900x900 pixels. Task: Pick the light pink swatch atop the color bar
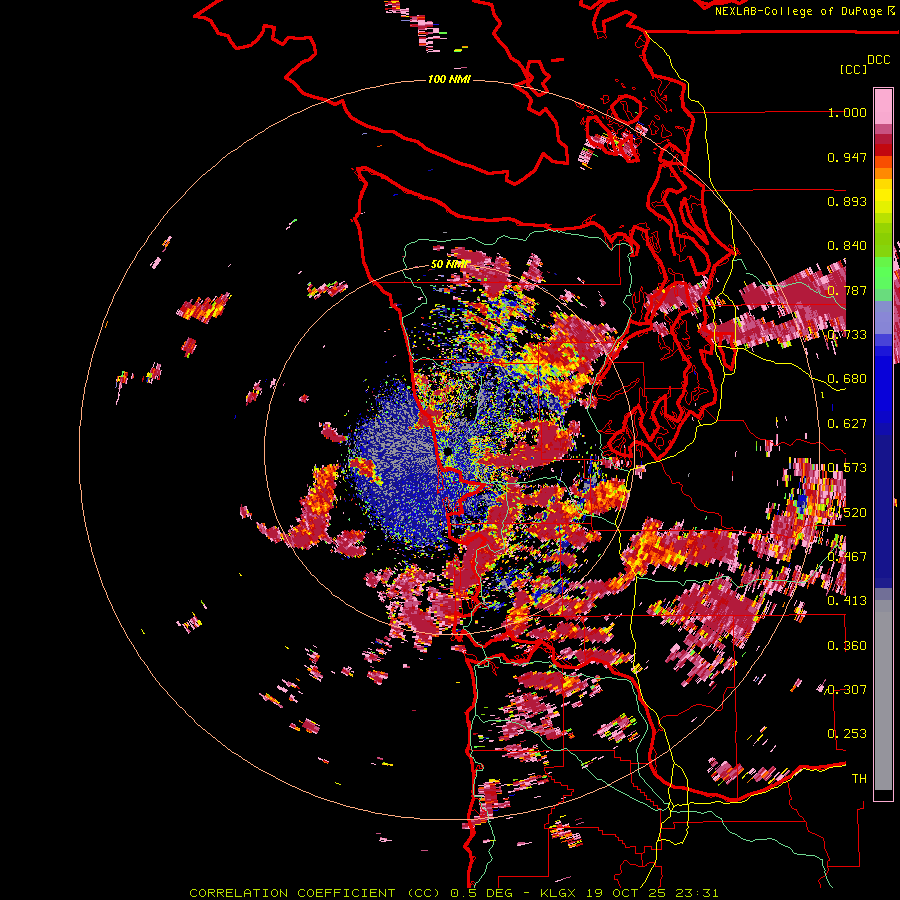[883, 106]
